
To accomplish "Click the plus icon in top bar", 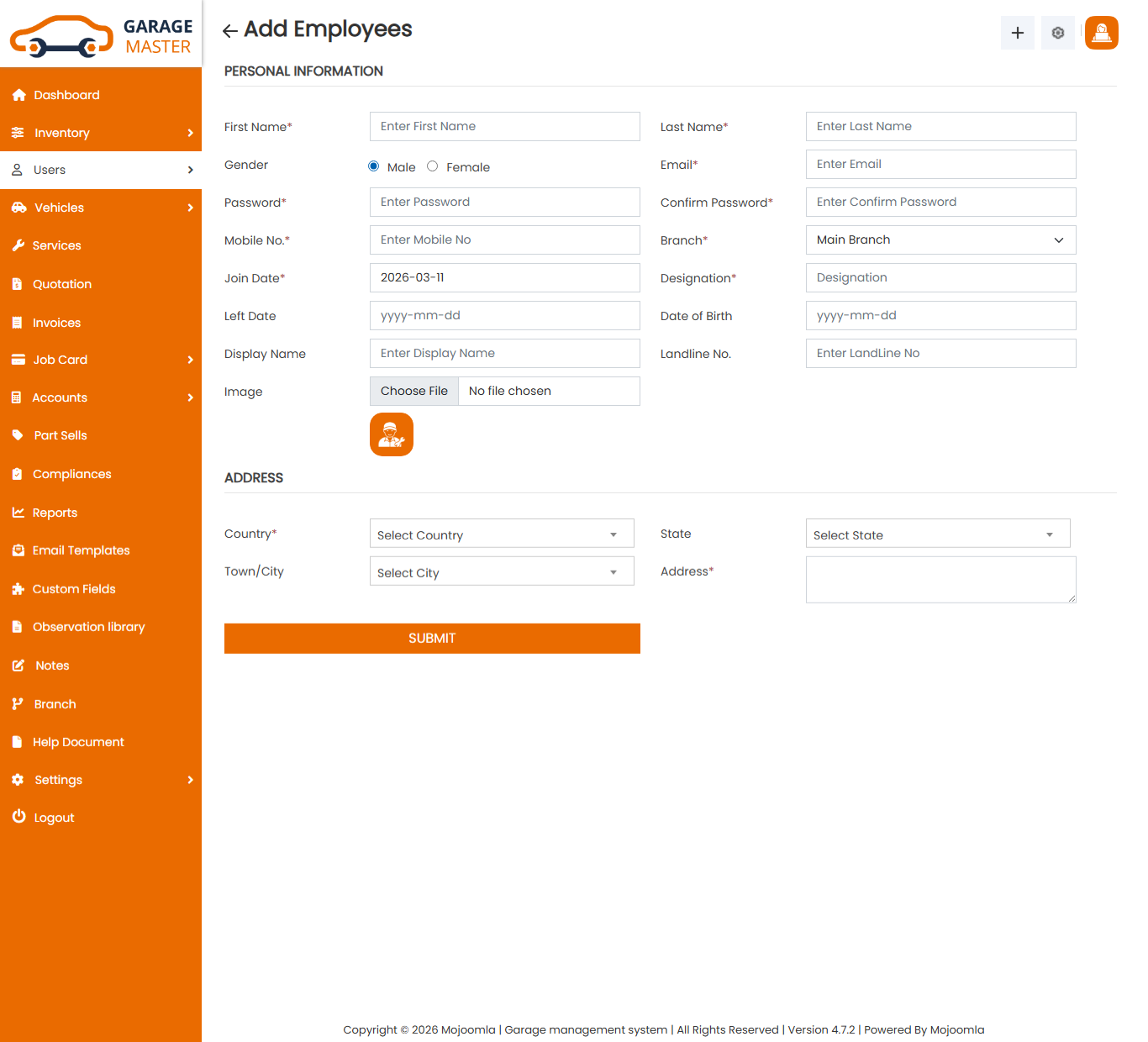I will pos(1017,33).
